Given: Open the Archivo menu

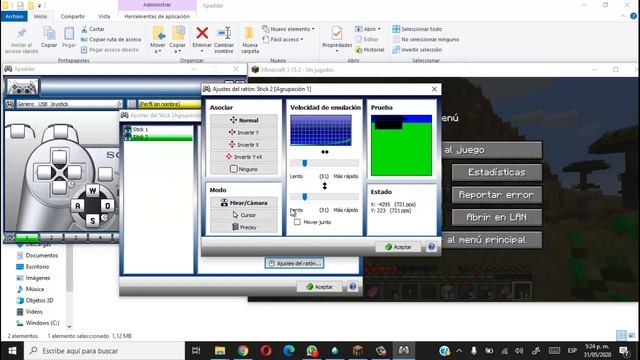Looking at the screenshot, I should pos(14,16).
